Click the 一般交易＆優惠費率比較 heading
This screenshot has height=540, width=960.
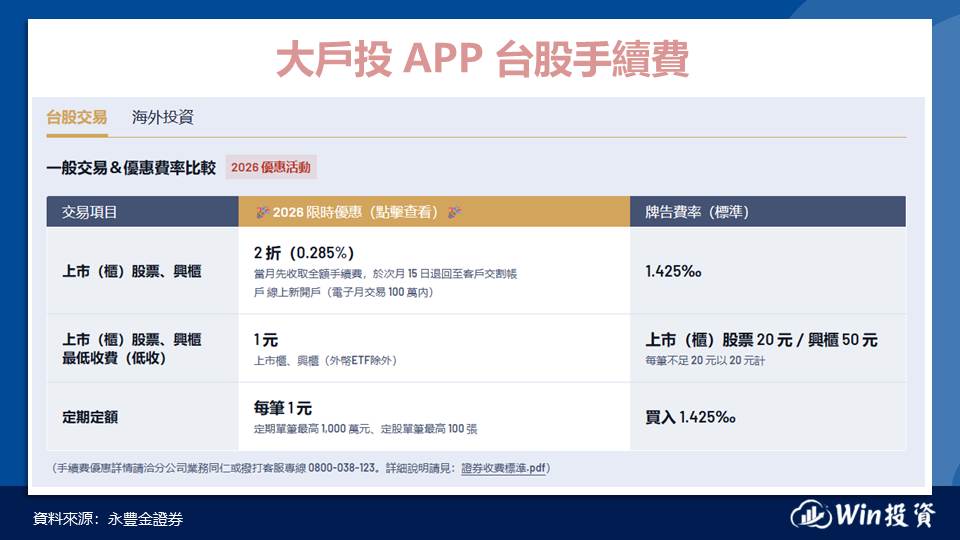tap(131, 168)
